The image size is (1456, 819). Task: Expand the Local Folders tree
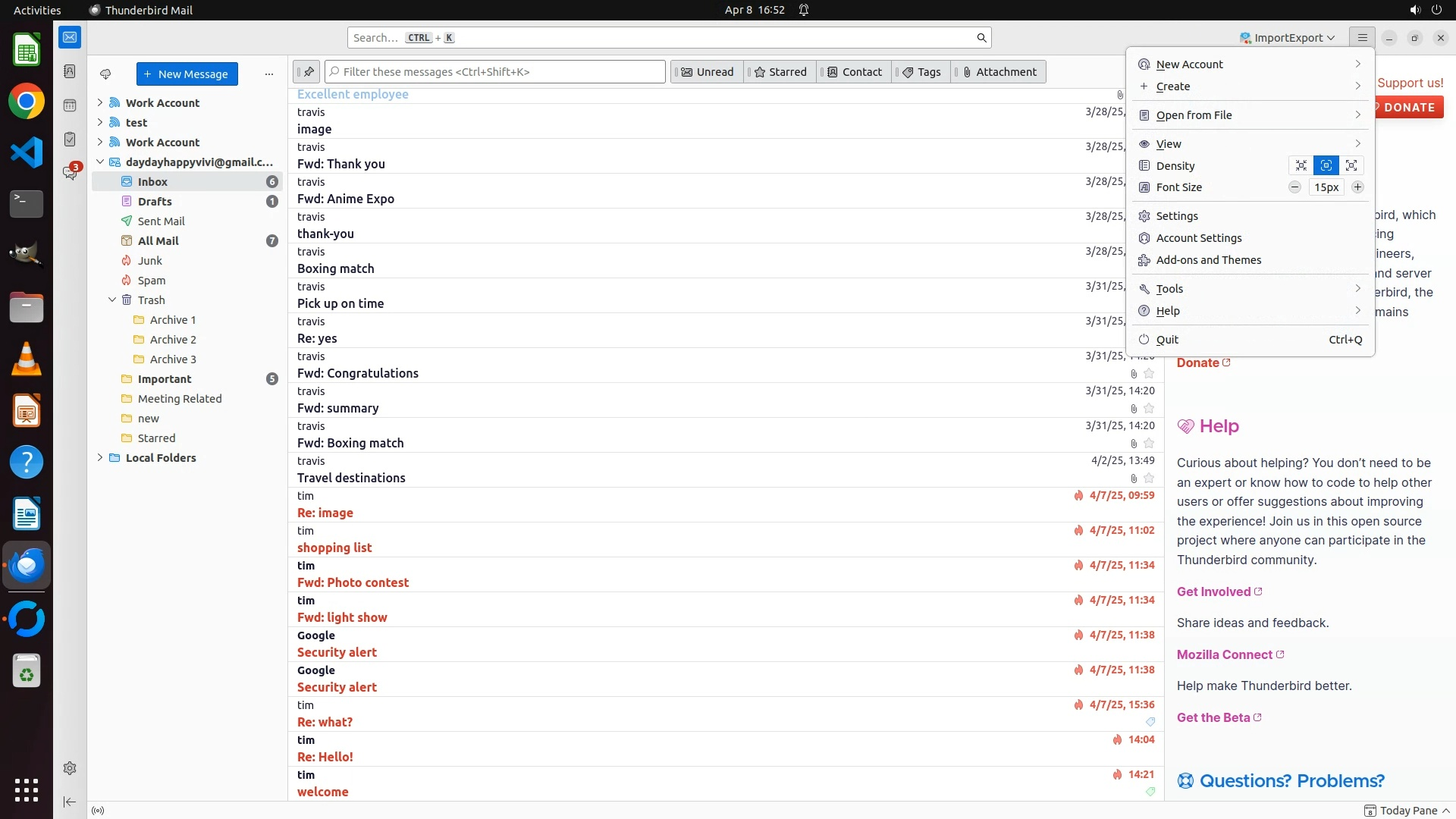coord(99,458)
